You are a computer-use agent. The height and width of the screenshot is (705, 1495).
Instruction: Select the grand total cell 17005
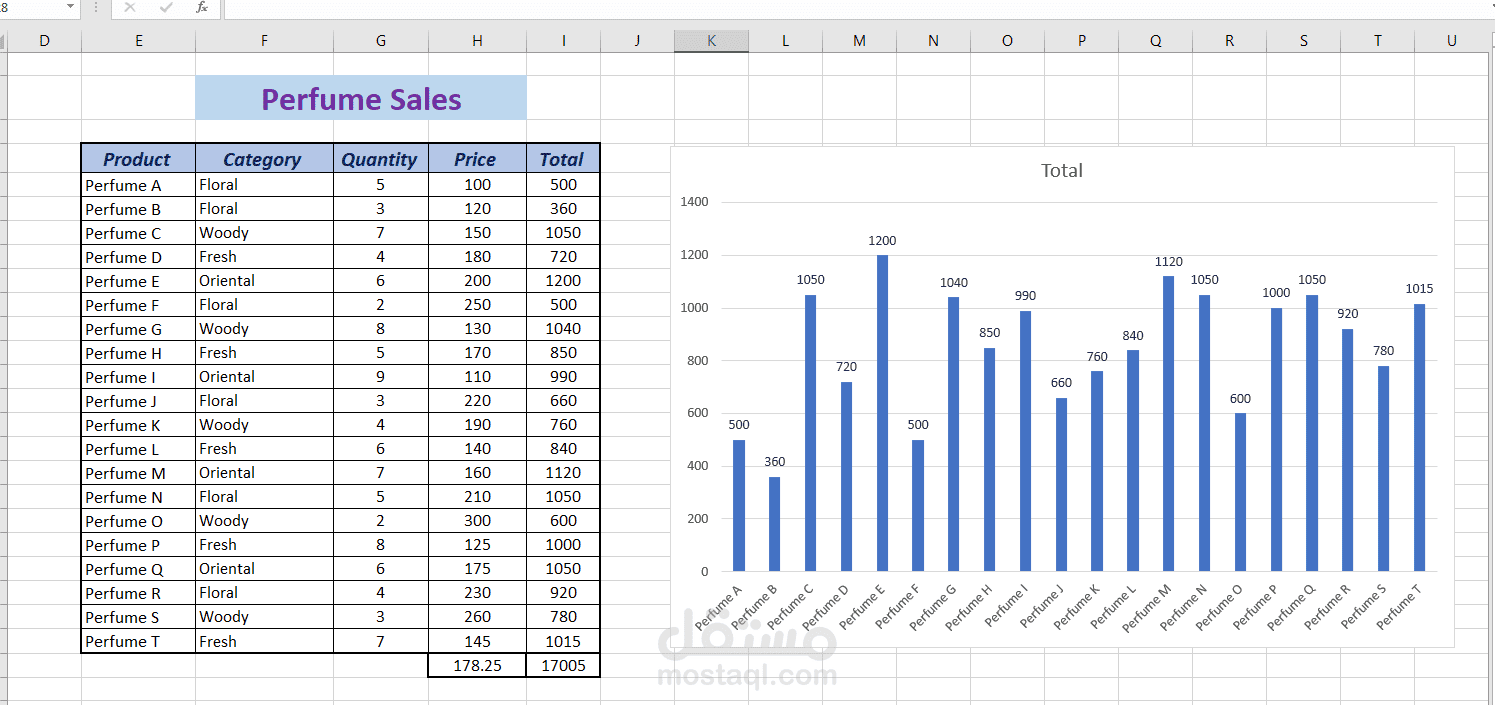(x=563, y=665)
